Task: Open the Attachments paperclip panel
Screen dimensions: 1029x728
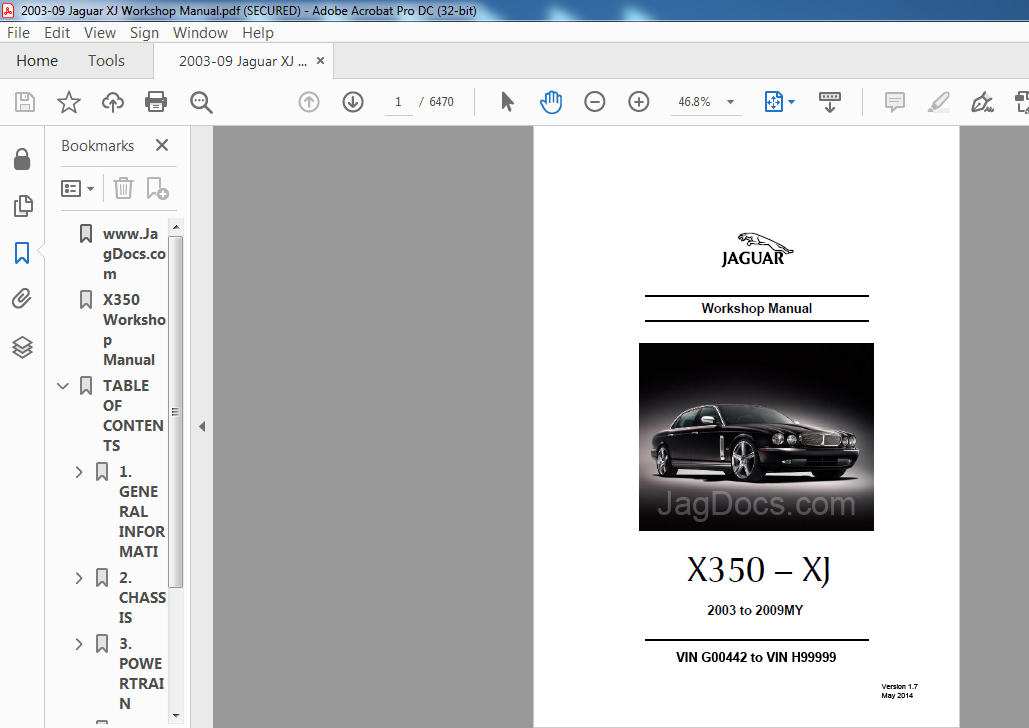Action: 22,299
